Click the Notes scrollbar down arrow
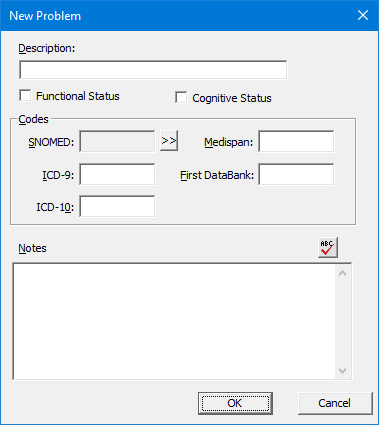The height and width of the screenshot is (425, 379). pos(342,371)
